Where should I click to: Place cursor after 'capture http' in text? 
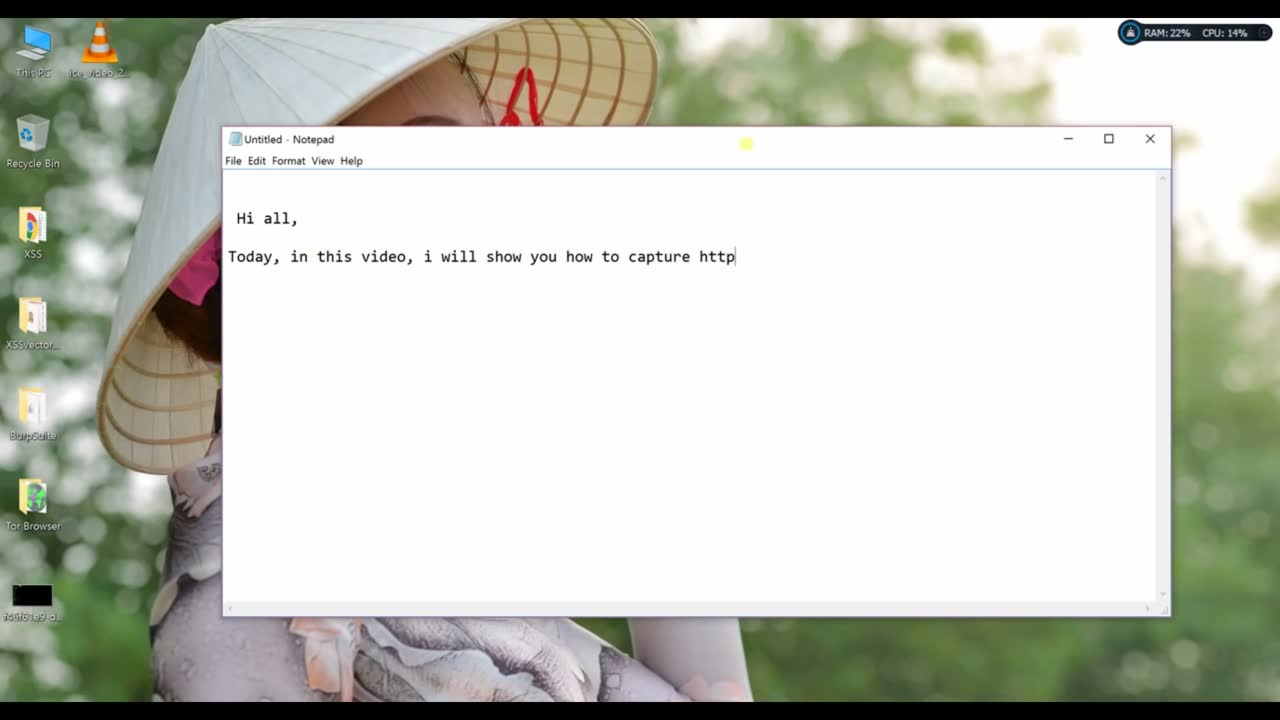(737, 257)
